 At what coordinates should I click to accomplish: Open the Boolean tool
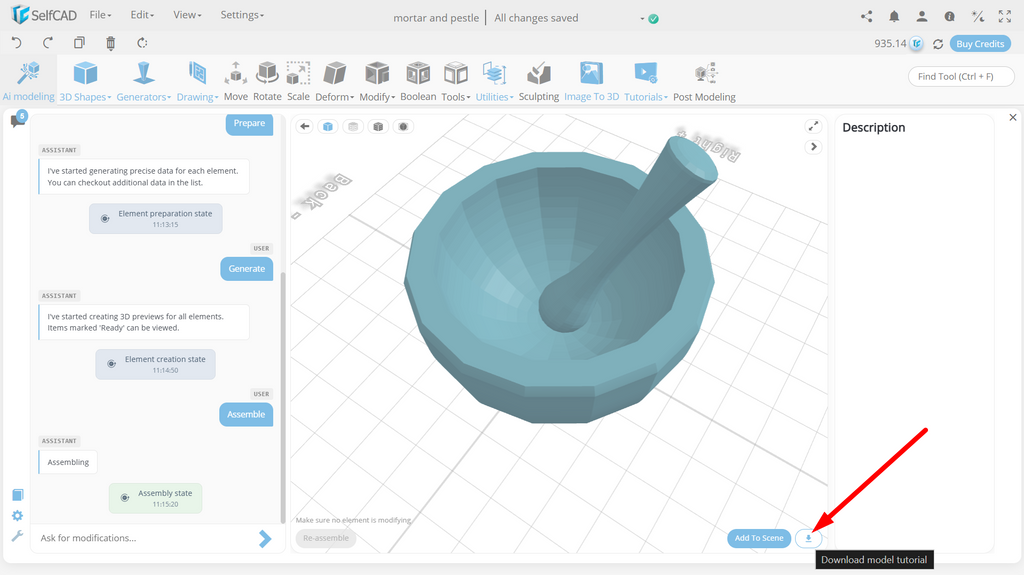coord(418,81)
